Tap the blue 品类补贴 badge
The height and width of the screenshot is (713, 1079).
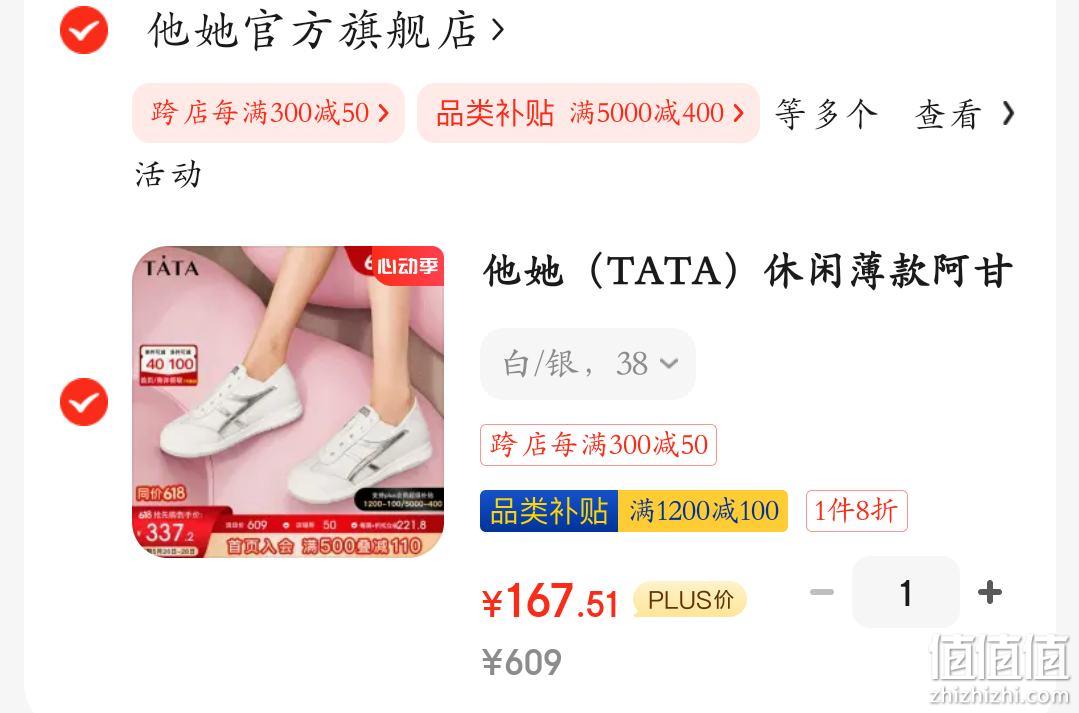click(x=549, y=511)
